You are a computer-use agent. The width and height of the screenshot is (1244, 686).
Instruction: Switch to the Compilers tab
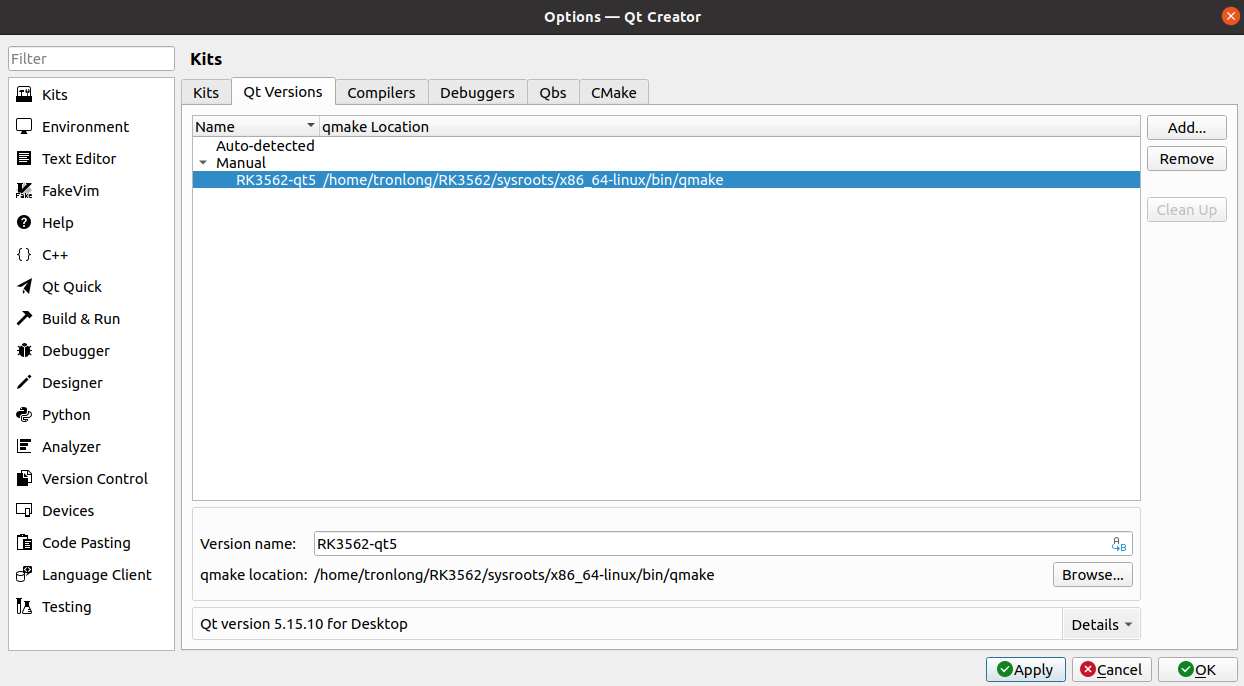pos(381,92)
